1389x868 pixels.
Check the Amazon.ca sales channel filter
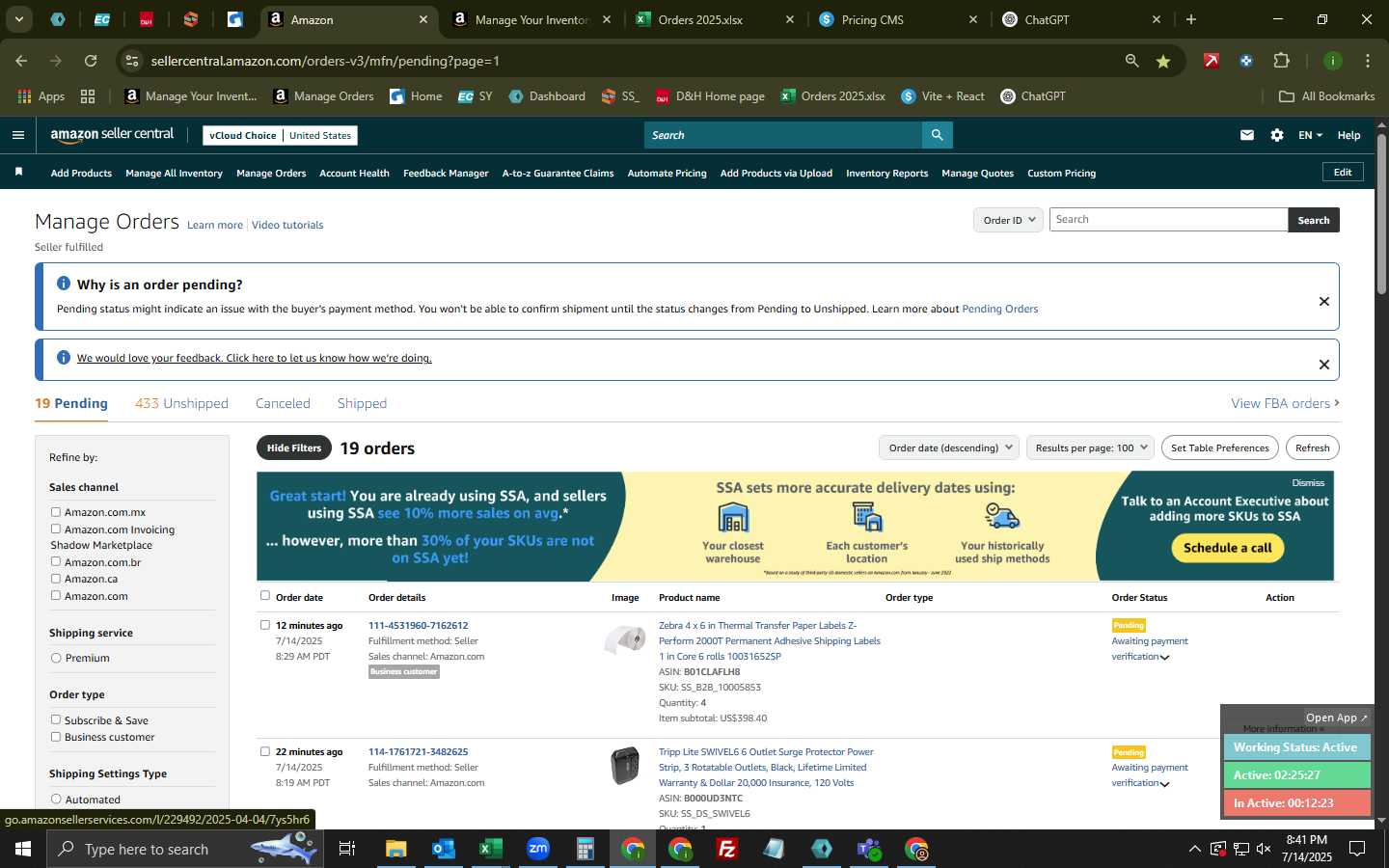point(56,579)
